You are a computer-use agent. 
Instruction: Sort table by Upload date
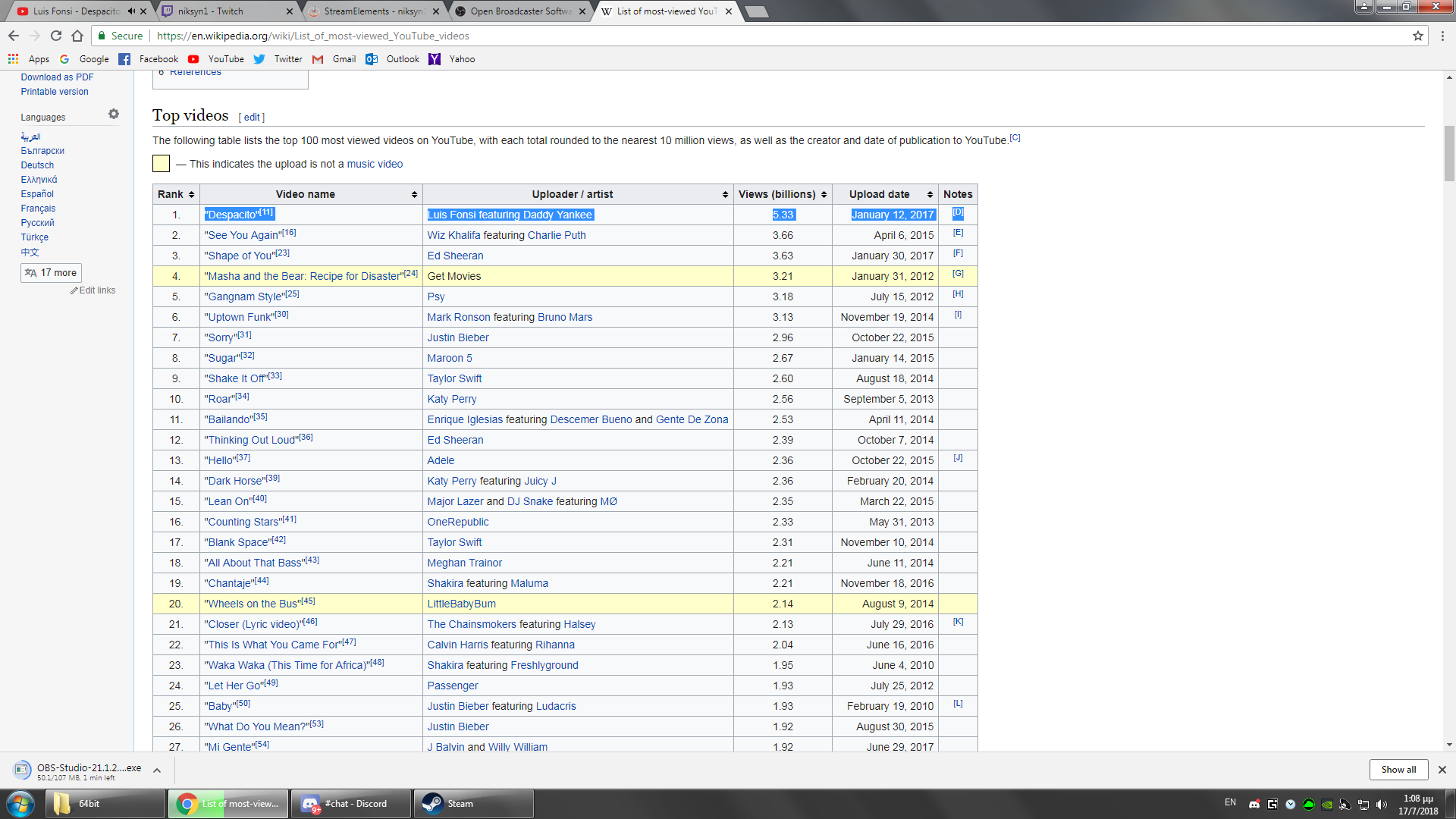point(930,195)
